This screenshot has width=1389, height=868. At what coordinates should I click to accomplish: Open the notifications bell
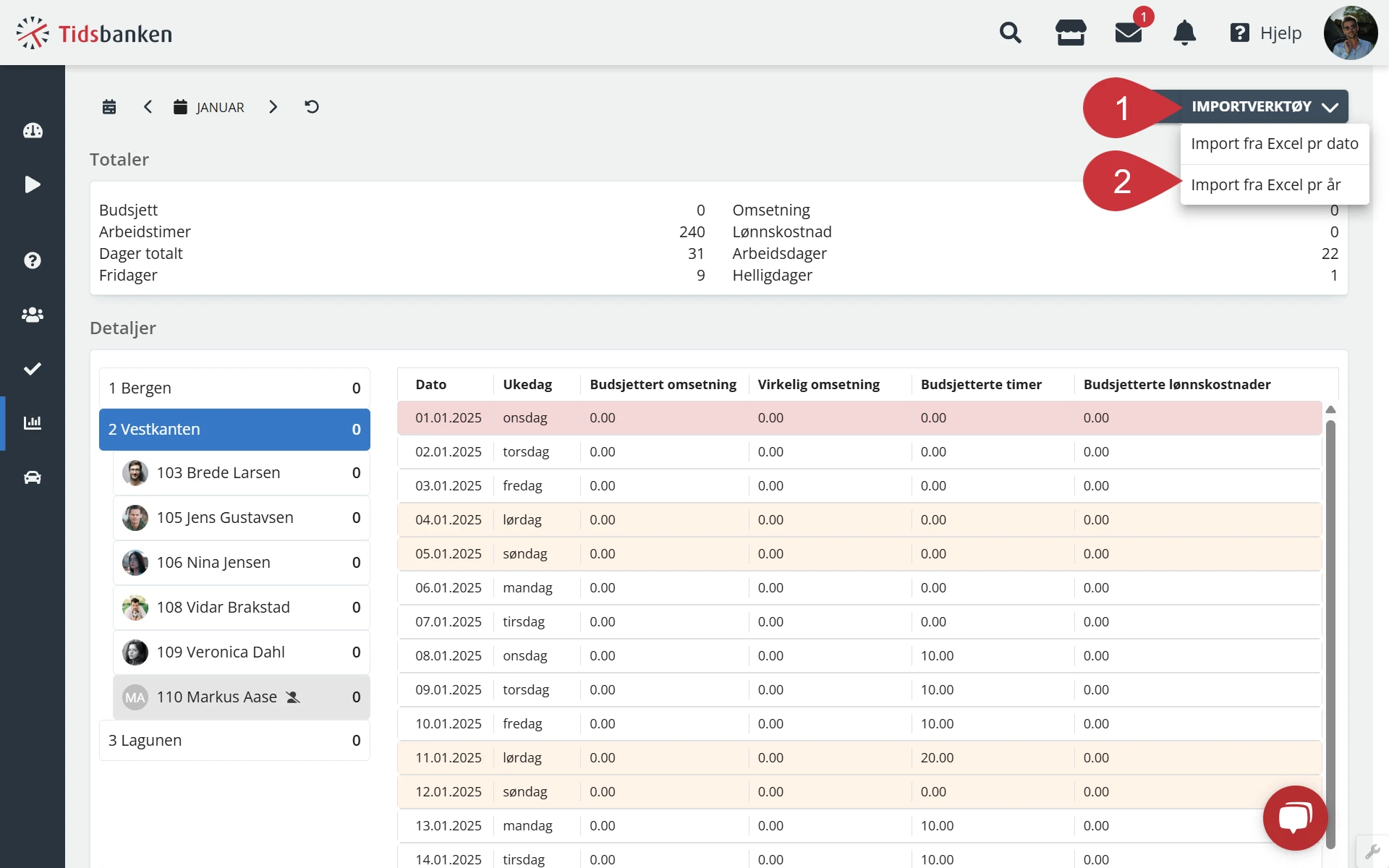point(1184,33)
